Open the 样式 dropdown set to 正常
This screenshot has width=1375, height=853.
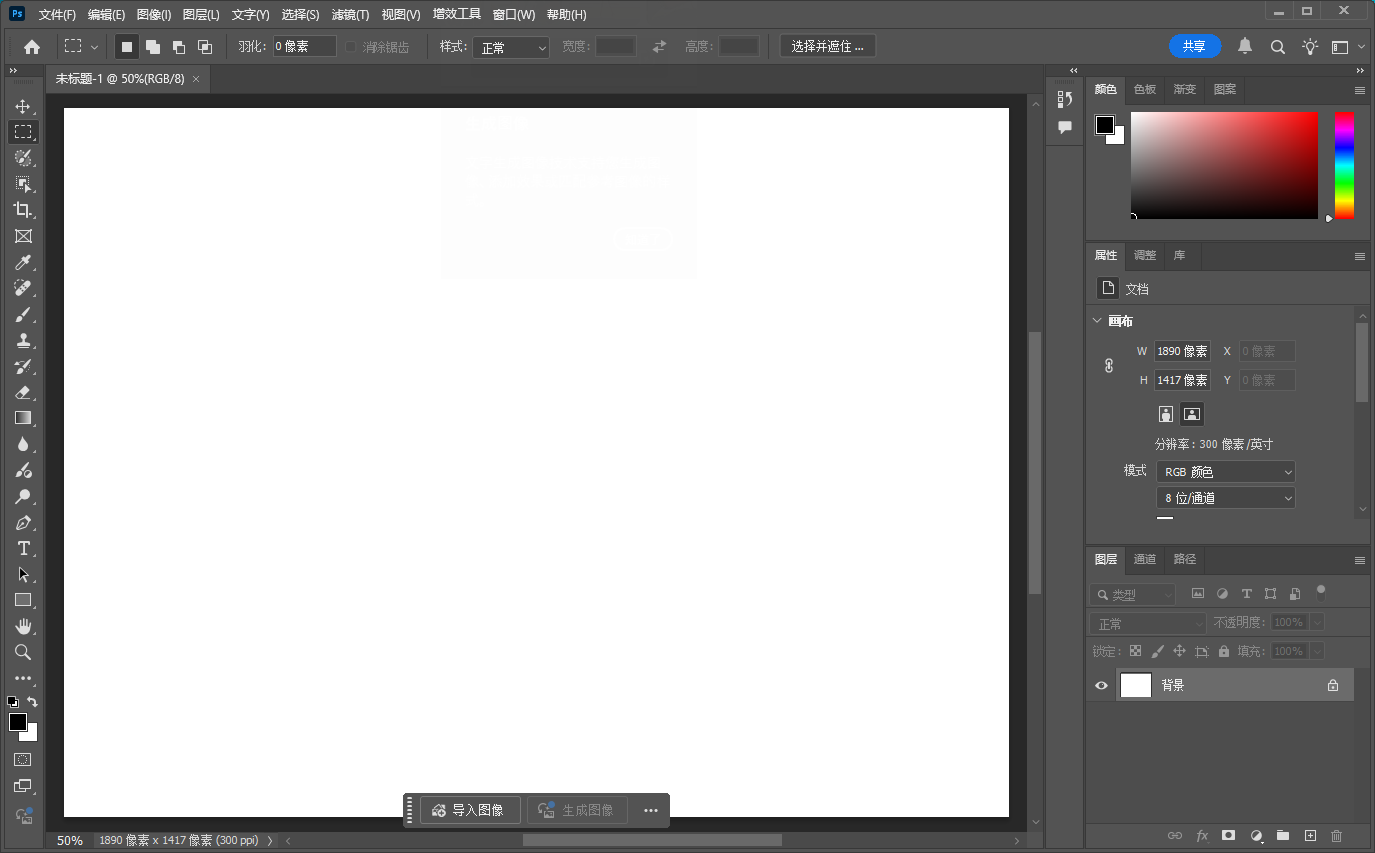point(511,47)
